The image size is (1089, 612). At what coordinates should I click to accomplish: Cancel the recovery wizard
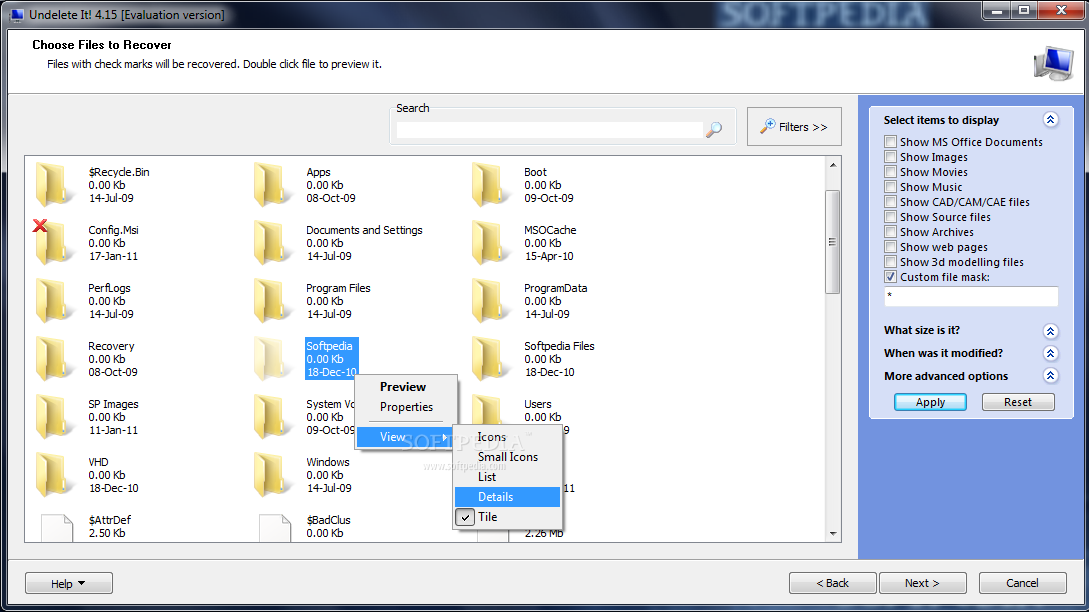pyautogui.click(x=1022, y=583)
